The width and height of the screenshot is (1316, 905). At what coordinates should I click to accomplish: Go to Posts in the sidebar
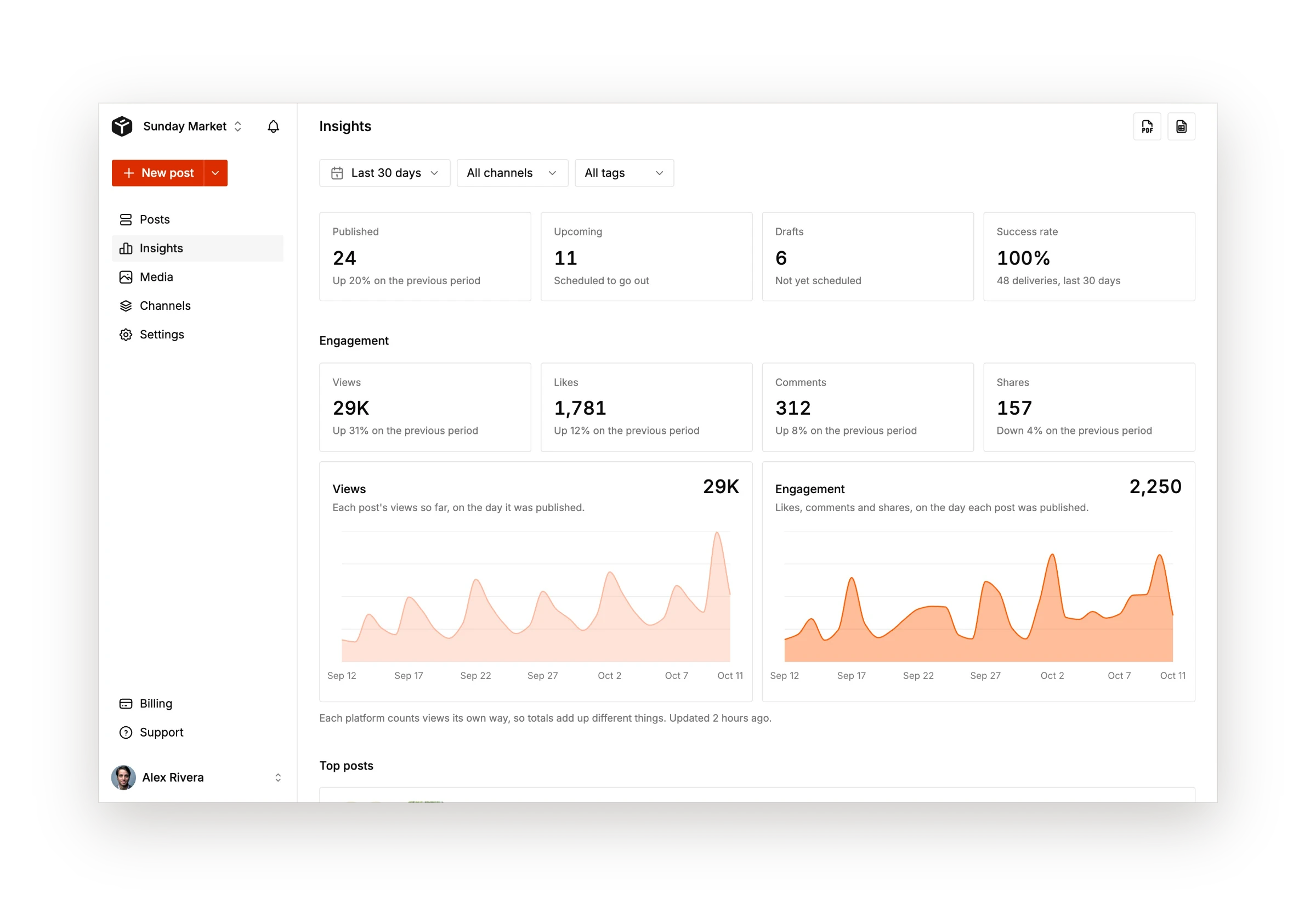coord(197,219)
